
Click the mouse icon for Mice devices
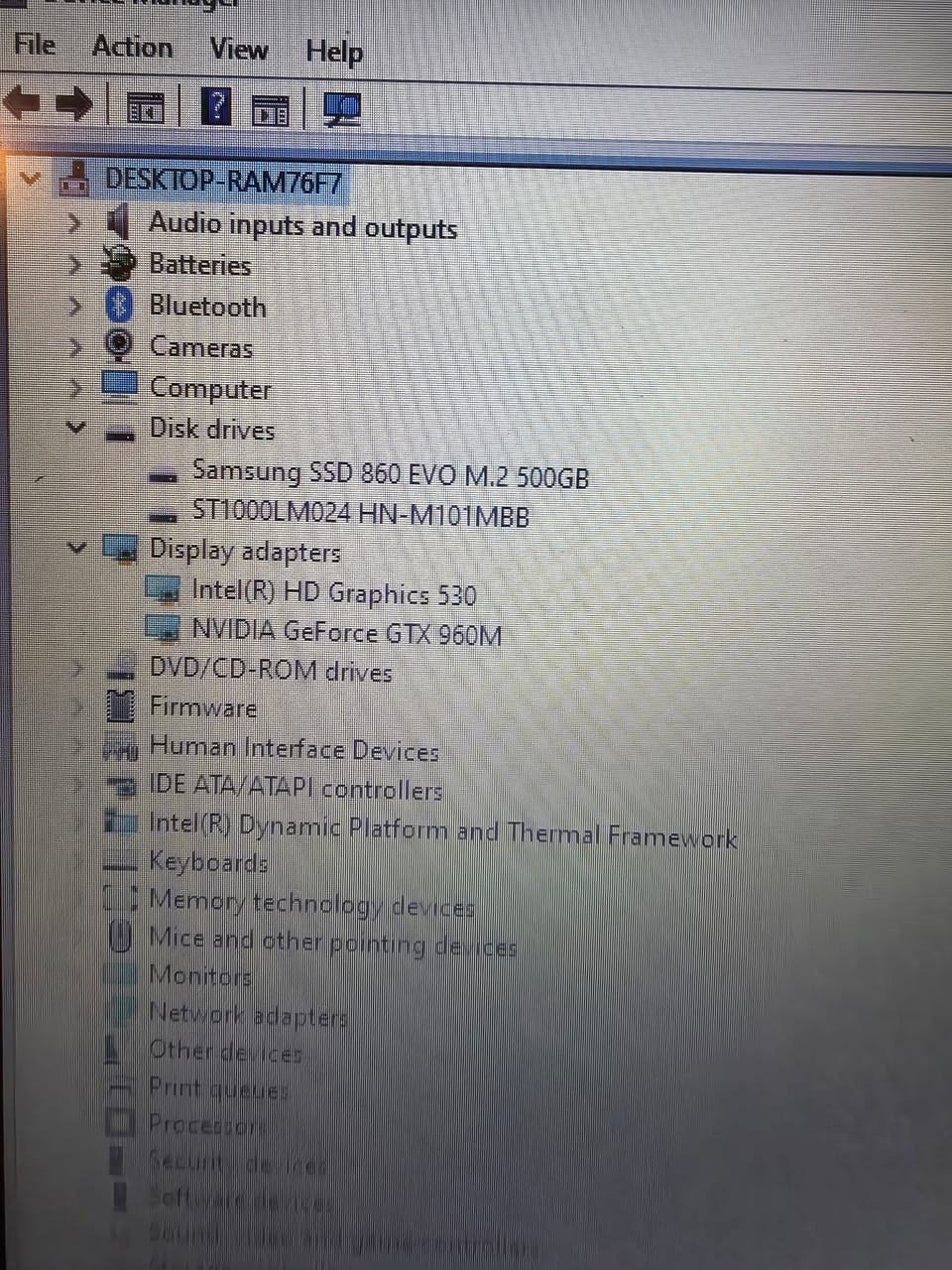coord(120,938)
